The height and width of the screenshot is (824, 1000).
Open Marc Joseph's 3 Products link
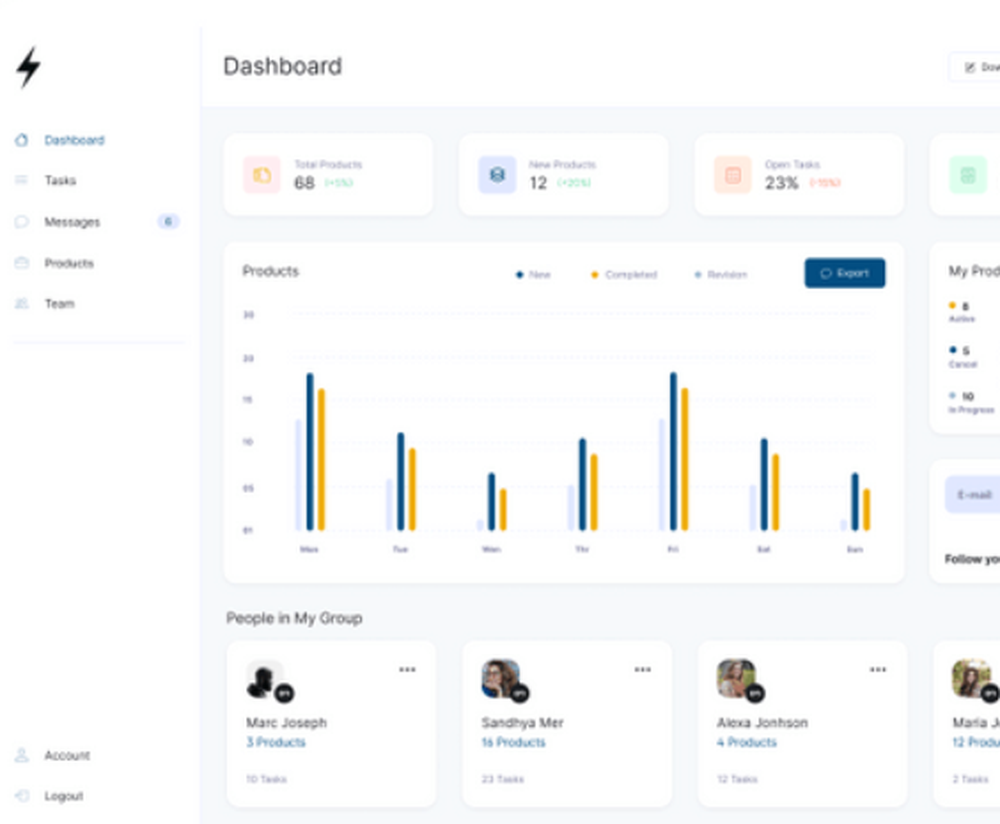(276, 742)
